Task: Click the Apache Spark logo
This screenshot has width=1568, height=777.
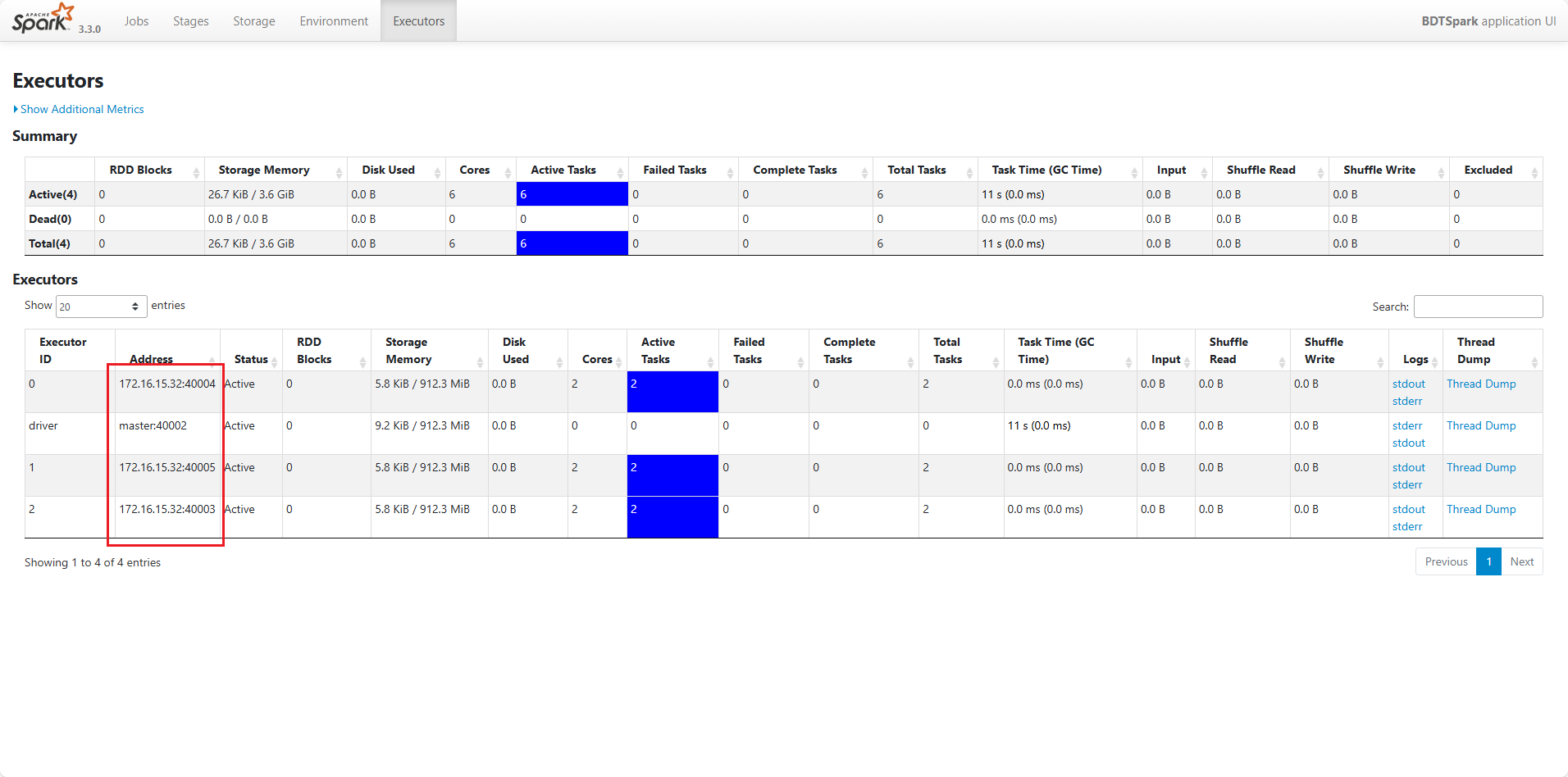Action: 43,18
